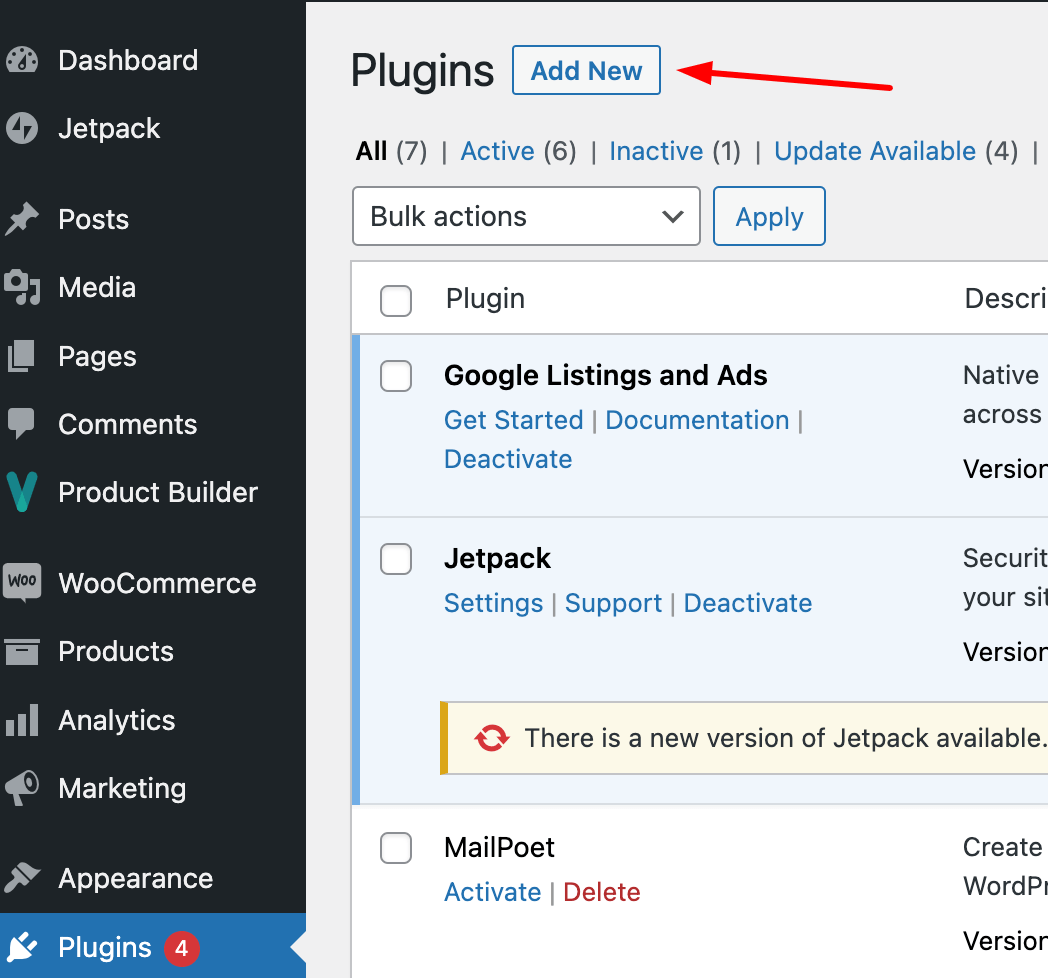Deactivate the Jetpack plugin

coord(747,603)
